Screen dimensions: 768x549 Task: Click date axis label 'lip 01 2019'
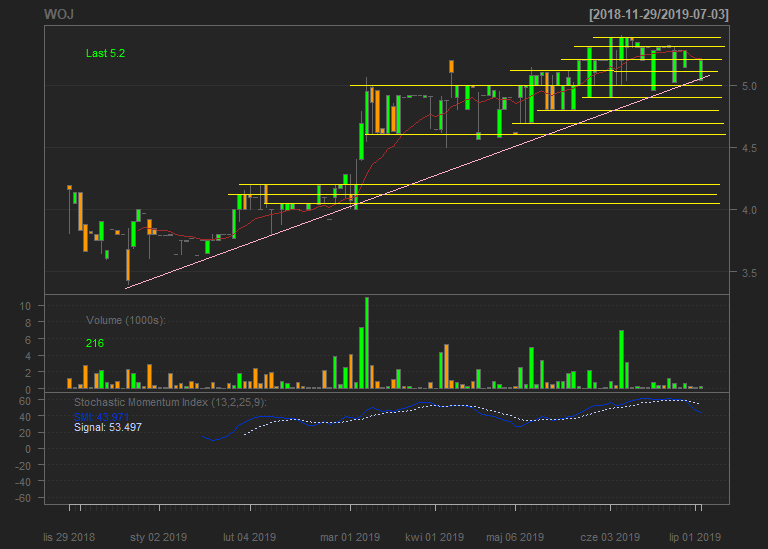point(695,537)
